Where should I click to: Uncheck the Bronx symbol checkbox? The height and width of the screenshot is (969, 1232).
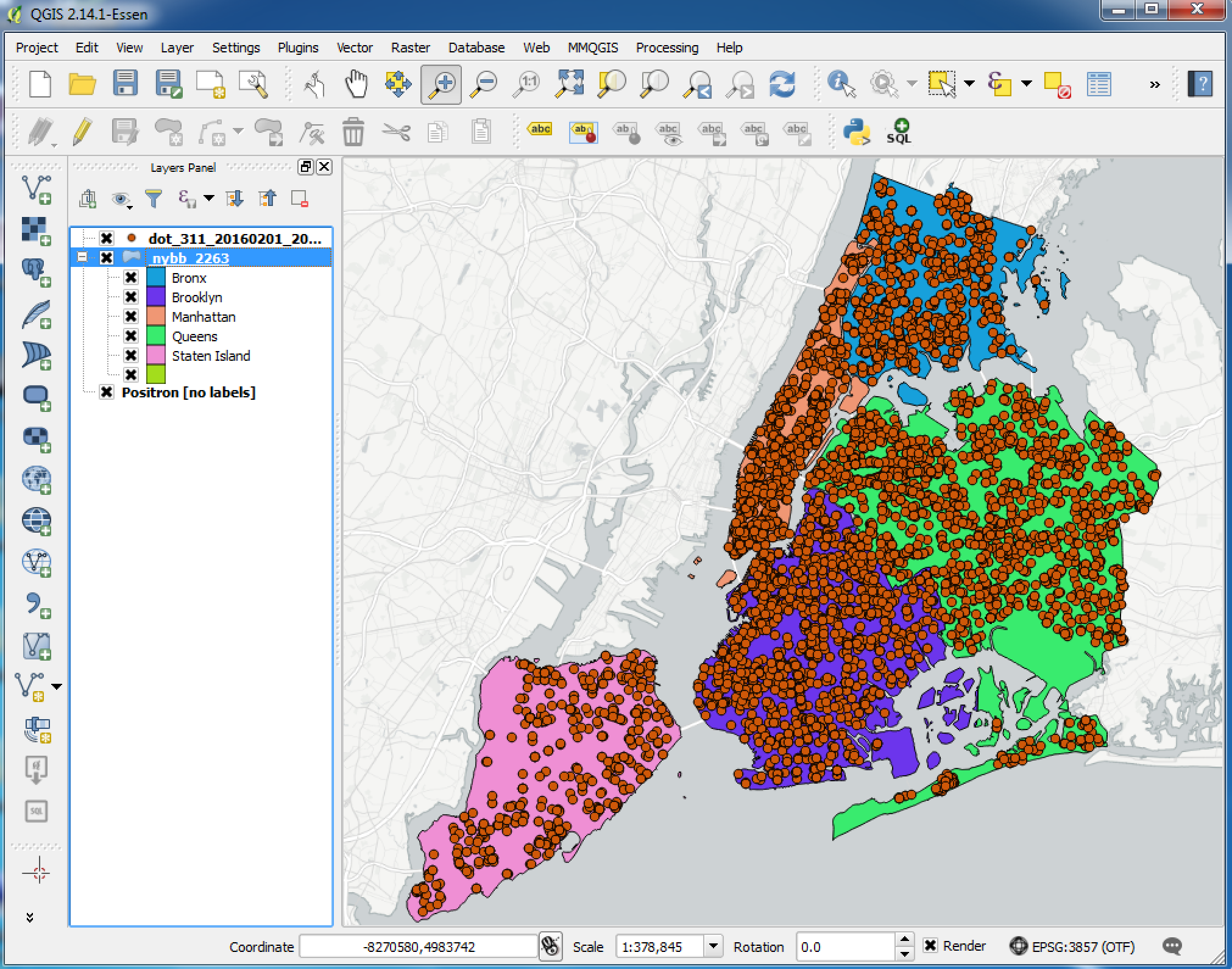click(x=132, y=278)
